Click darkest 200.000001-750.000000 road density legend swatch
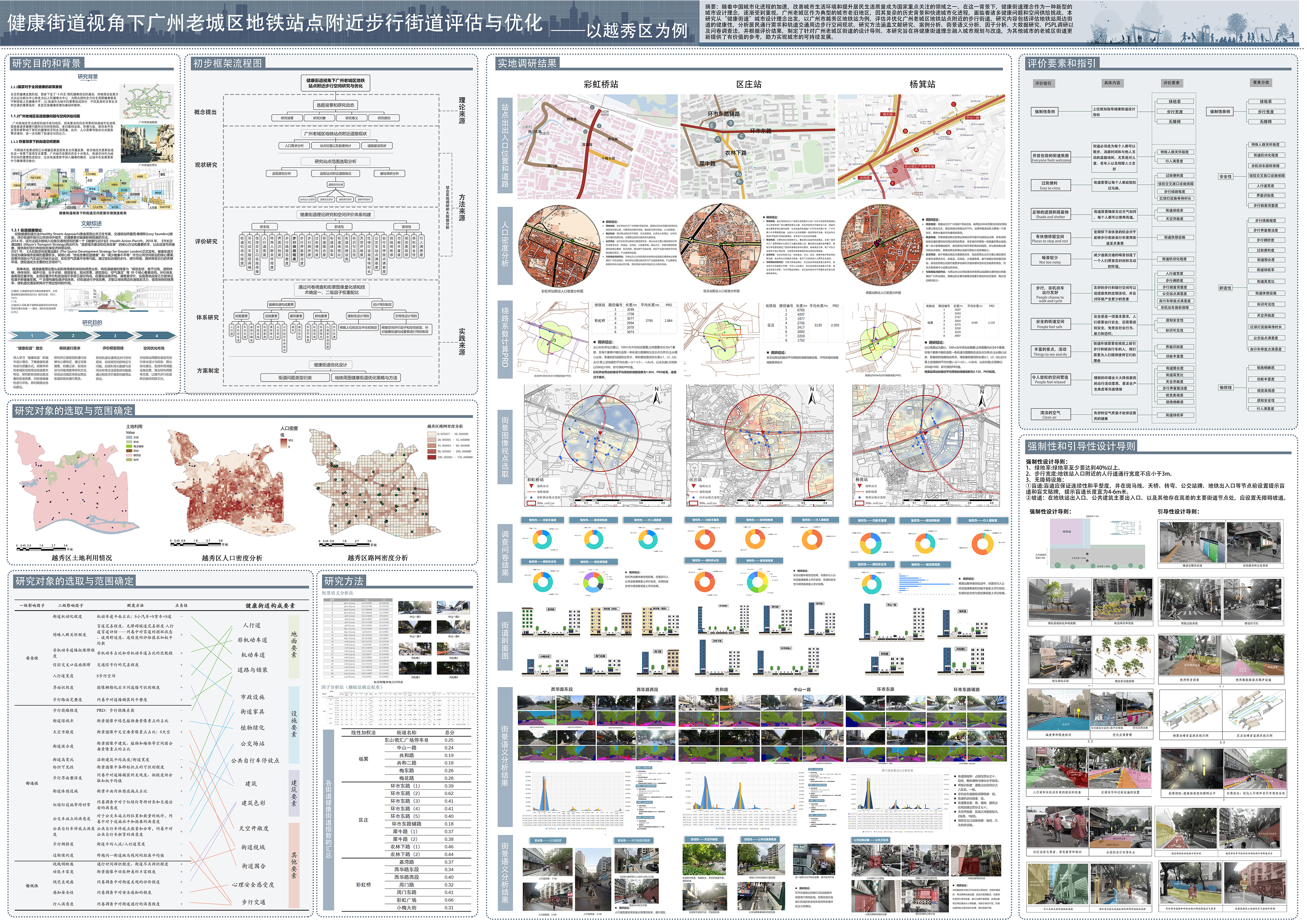 point(431,457)
